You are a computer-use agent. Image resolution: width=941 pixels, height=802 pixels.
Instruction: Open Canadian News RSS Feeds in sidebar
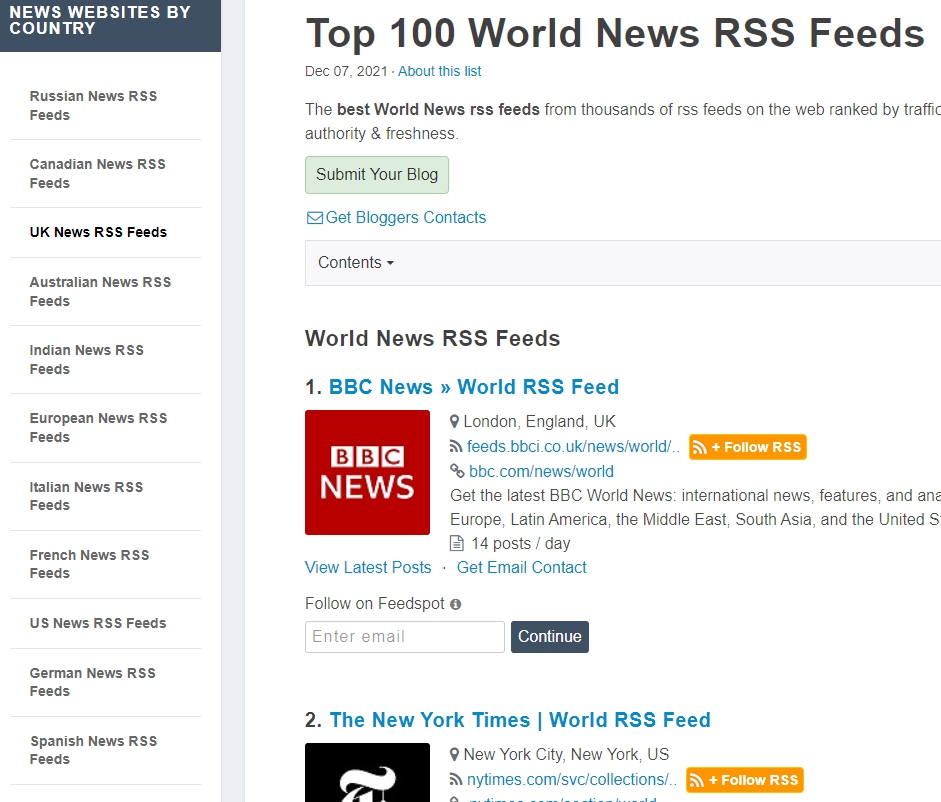[x=98, y=173]
